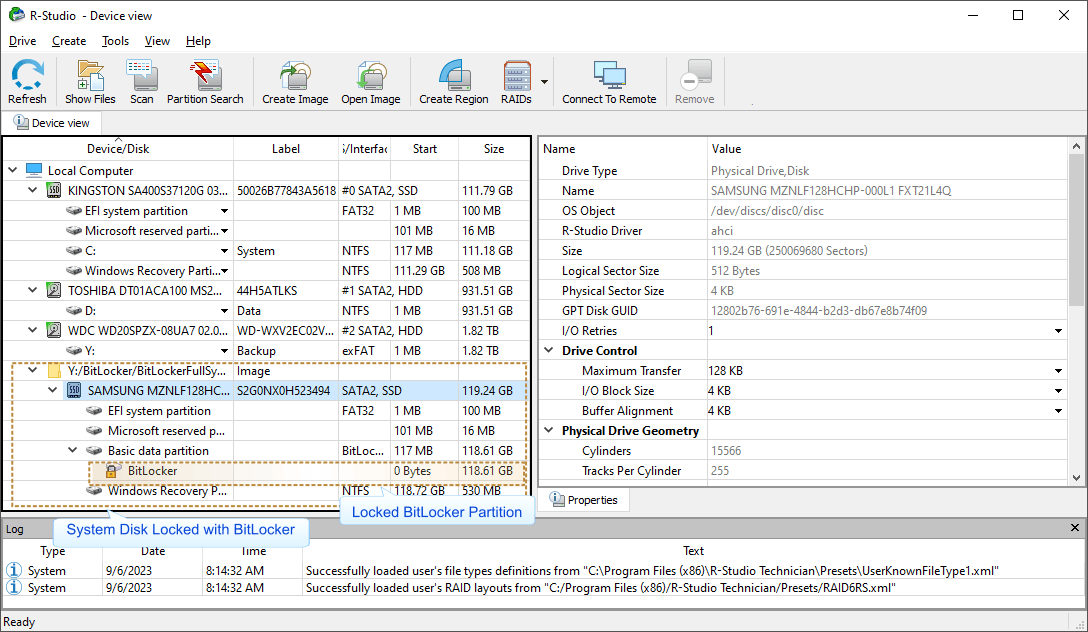
Task: Click the Windows Recovery Parti... disk icon
Action: 74,271
